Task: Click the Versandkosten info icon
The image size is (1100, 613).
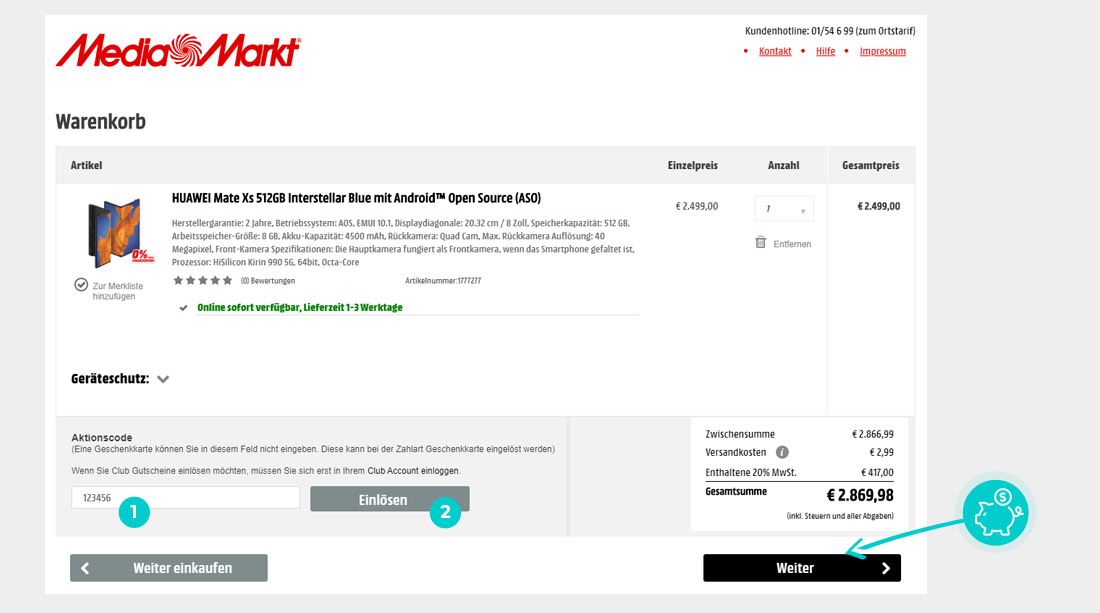Action: click(x=782, y=452)
